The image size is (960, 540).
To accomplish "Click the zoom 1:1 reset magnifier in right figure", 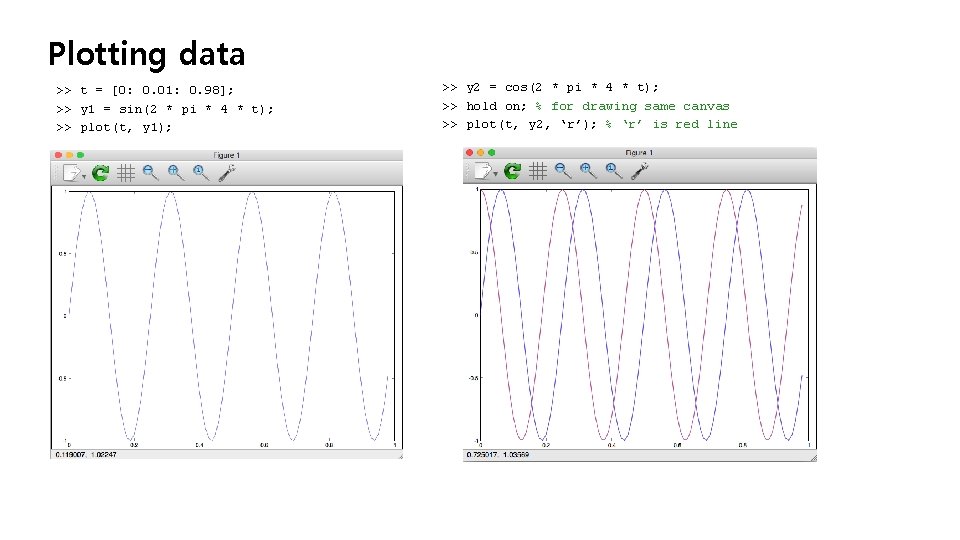I will click(x=613, y=171).
